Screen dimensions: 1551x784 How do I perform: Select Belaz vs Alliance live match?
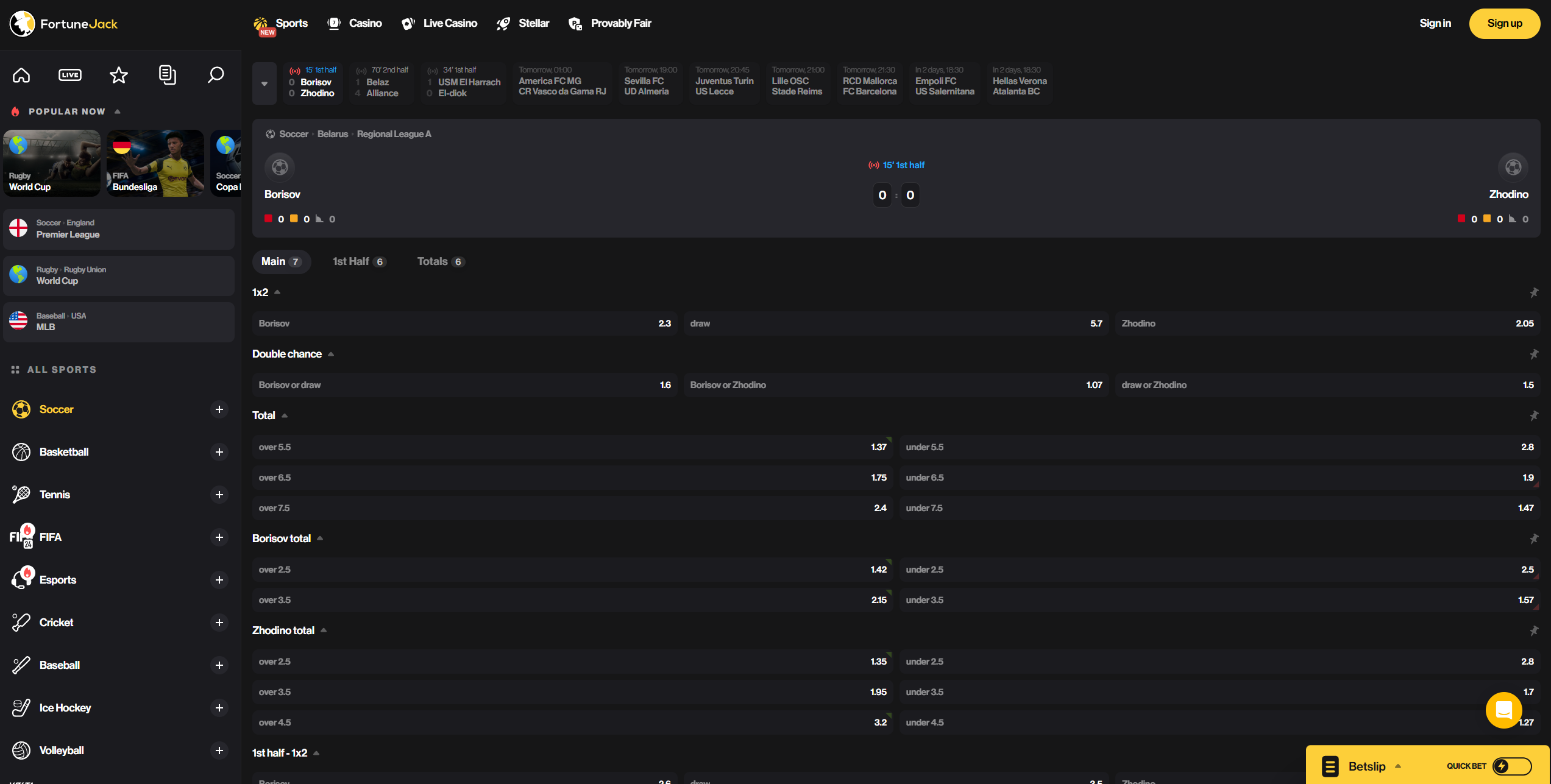[x=382, y=83]
